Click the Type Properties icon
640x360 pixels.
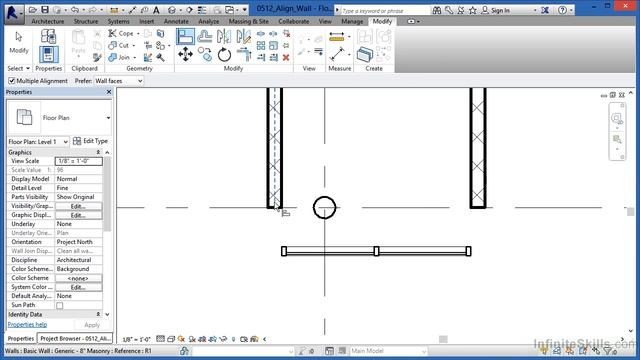[48, 36]
